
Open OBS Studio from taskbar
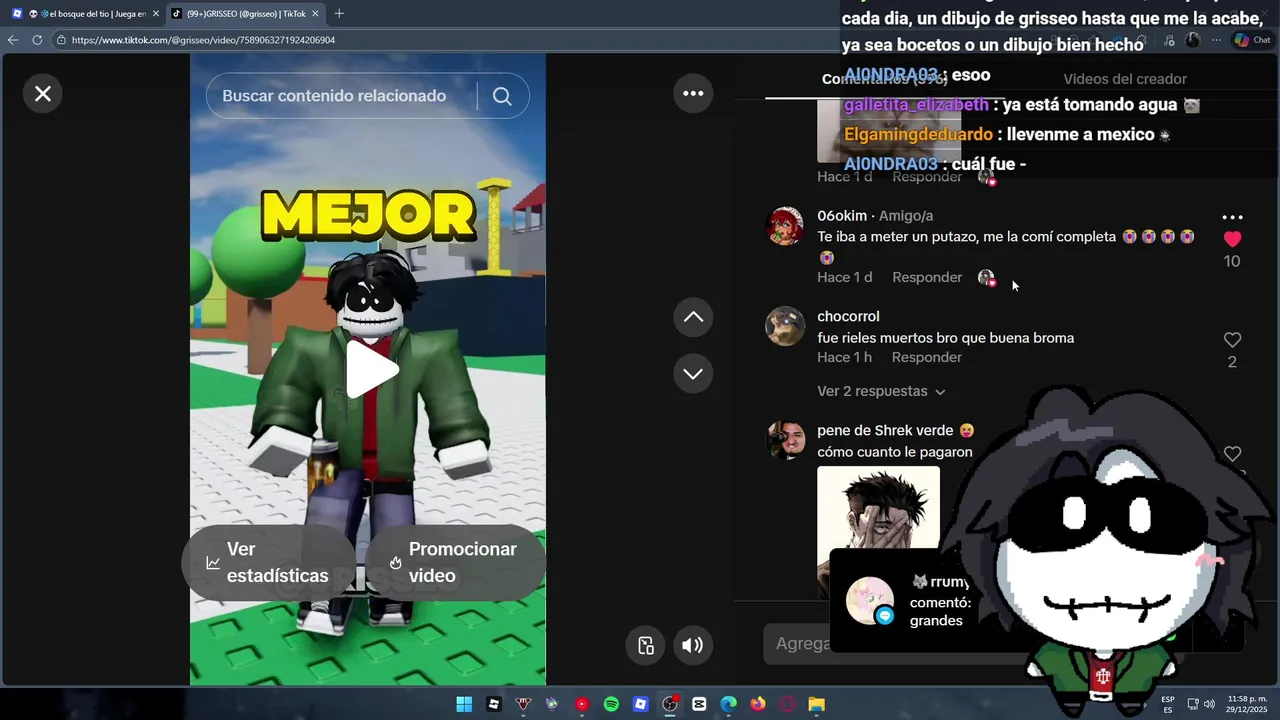[670, 704]
